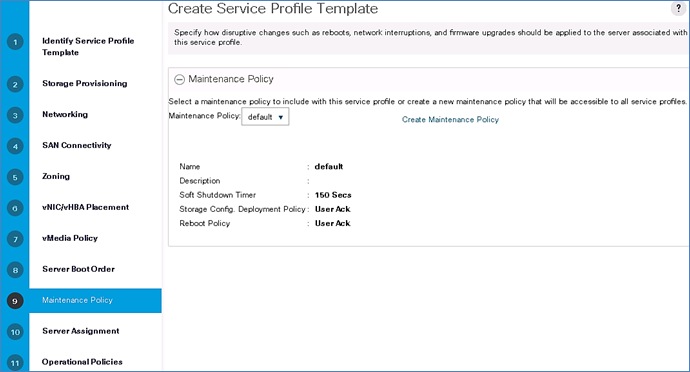Click the 'Storage Config. Deployment Policy' label
The height and width of the screenshot is (372, 690).
[x=242, y=209]
